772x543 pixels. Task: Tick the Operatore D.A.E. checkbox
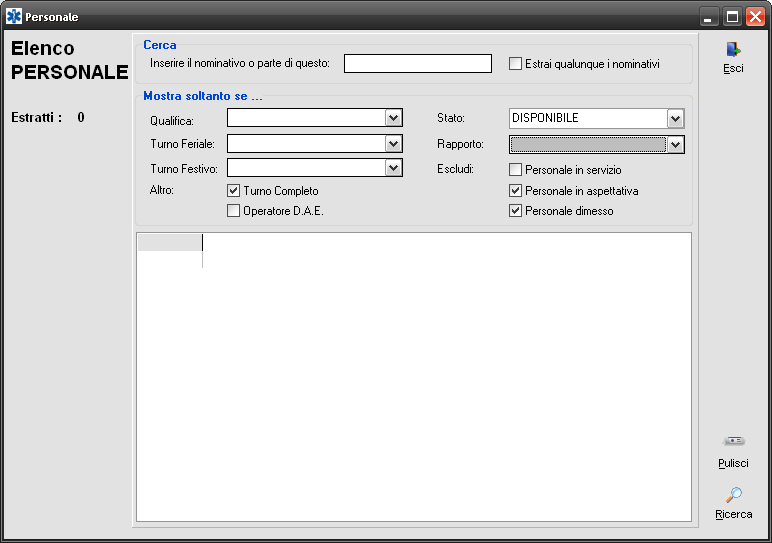[234, 211]
